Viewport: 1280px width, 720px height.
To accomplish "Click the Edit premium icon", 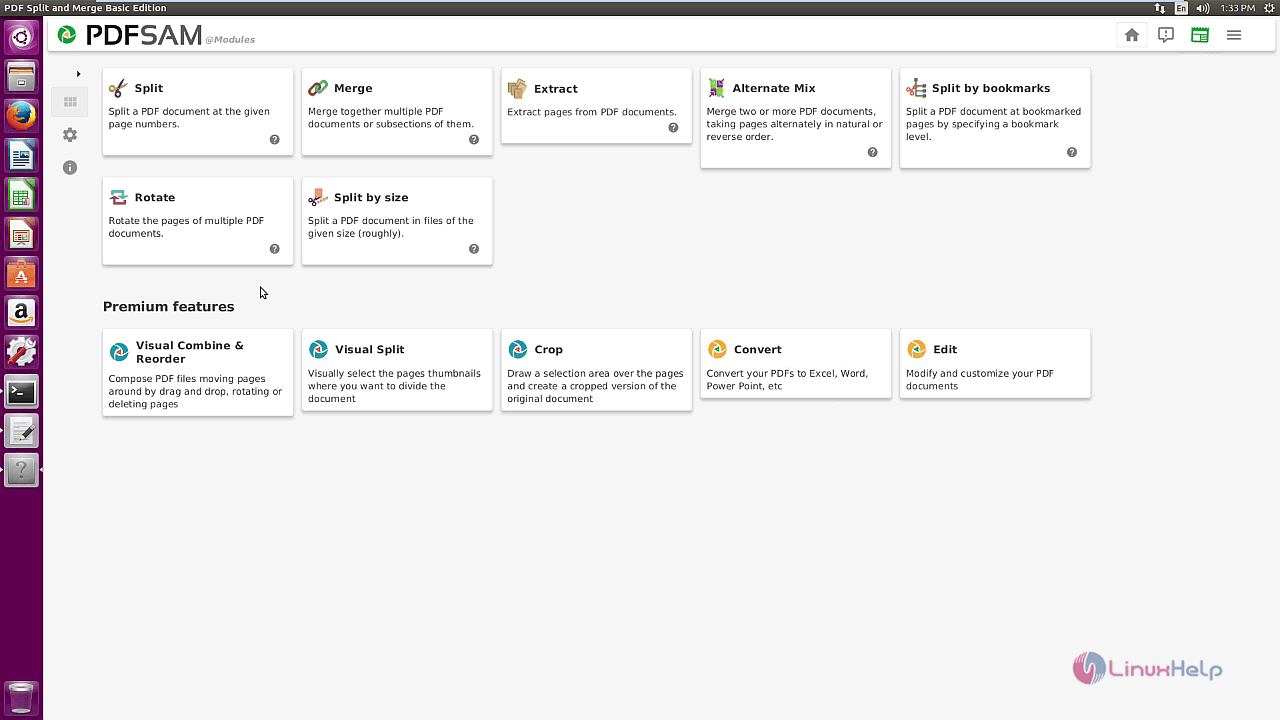I will coord(916,349).
